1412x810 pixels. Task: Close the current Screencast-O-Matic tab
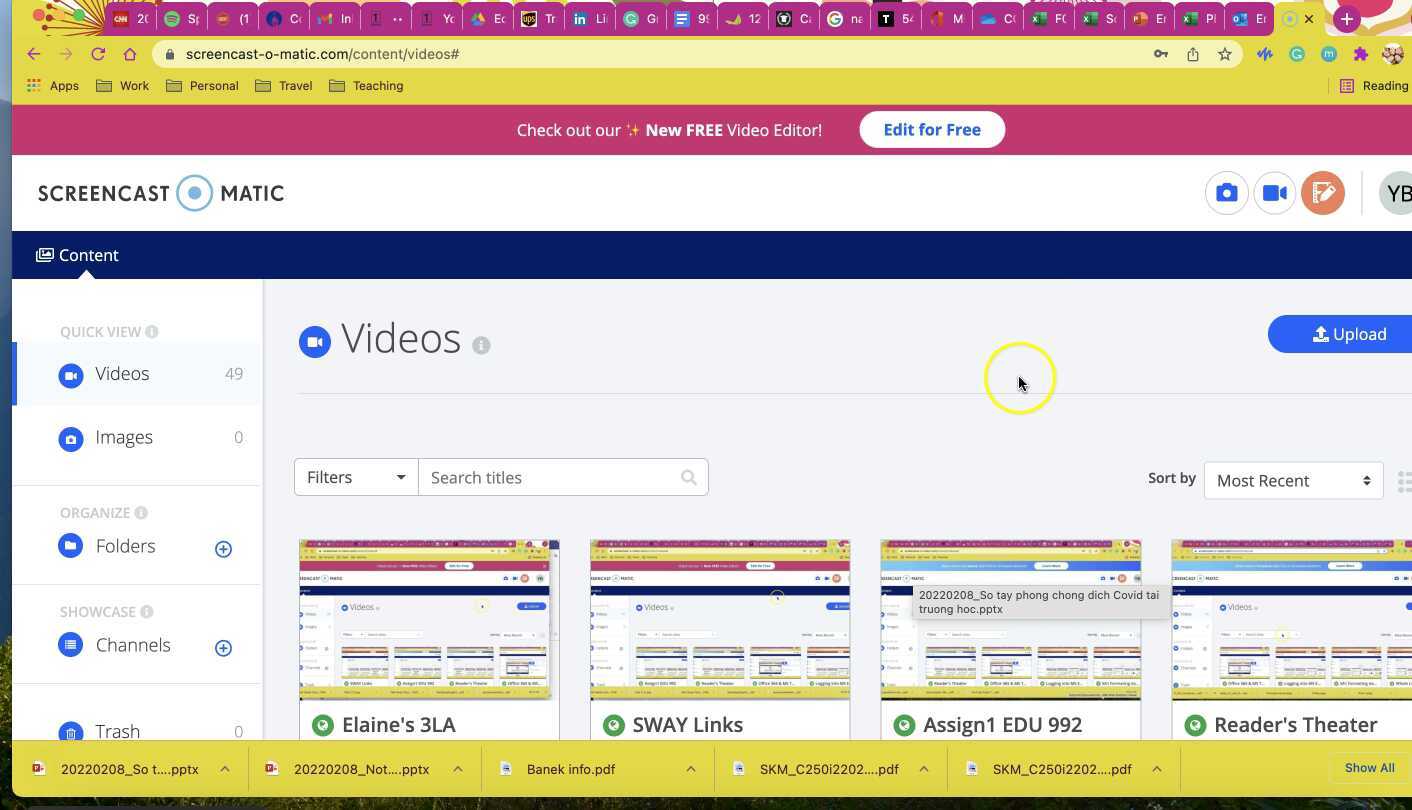pos(1309,19)
